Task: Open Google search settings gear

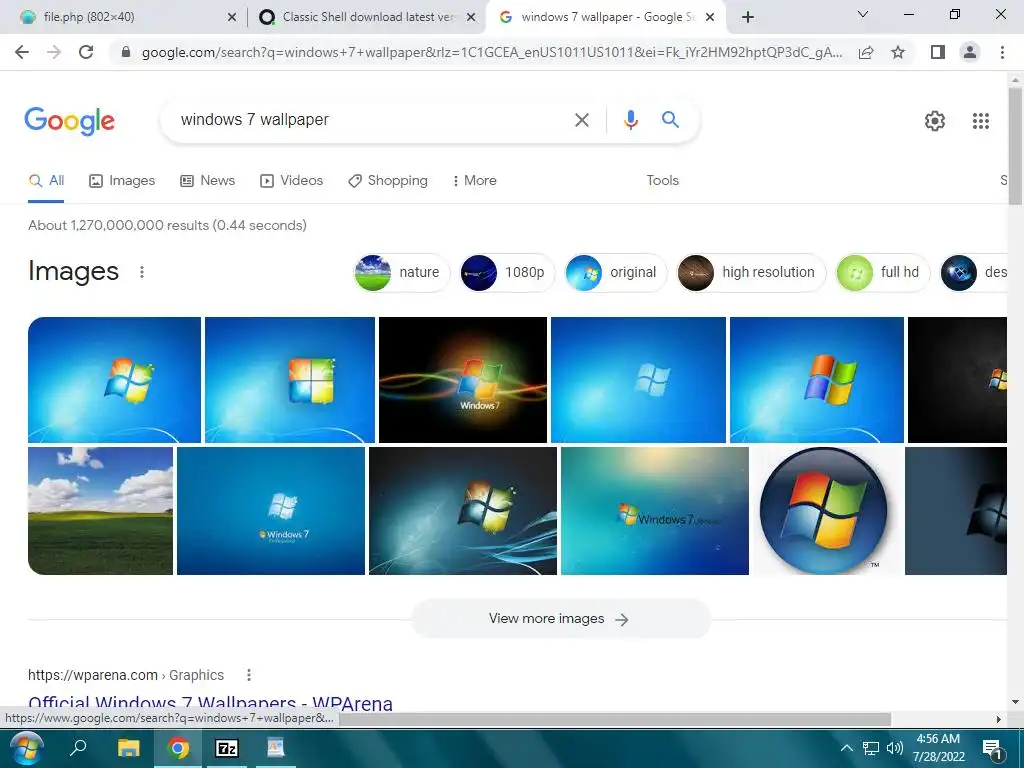Action: point(935,121)
